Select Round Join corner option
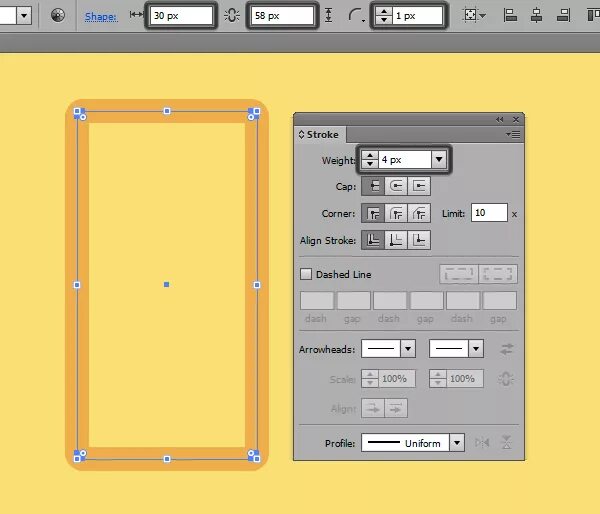 coord(396,213)
